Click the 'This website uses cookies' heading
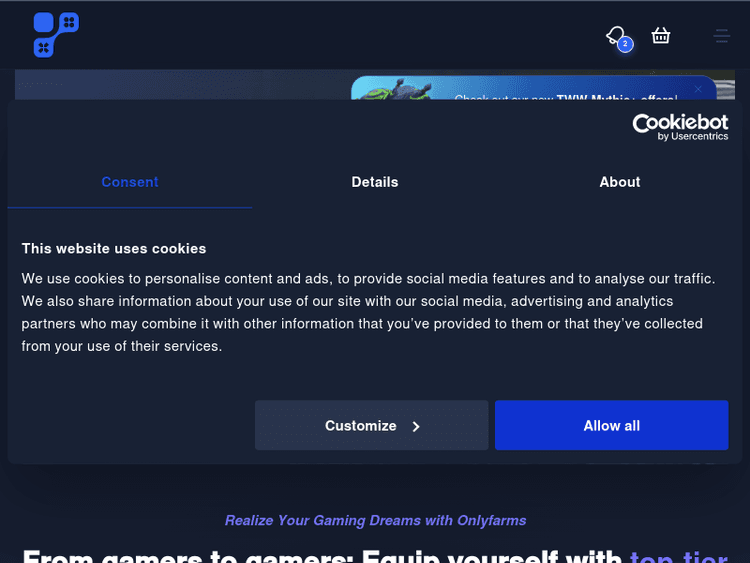The width and height of the screenshot is (750, 563). [114, 248]
